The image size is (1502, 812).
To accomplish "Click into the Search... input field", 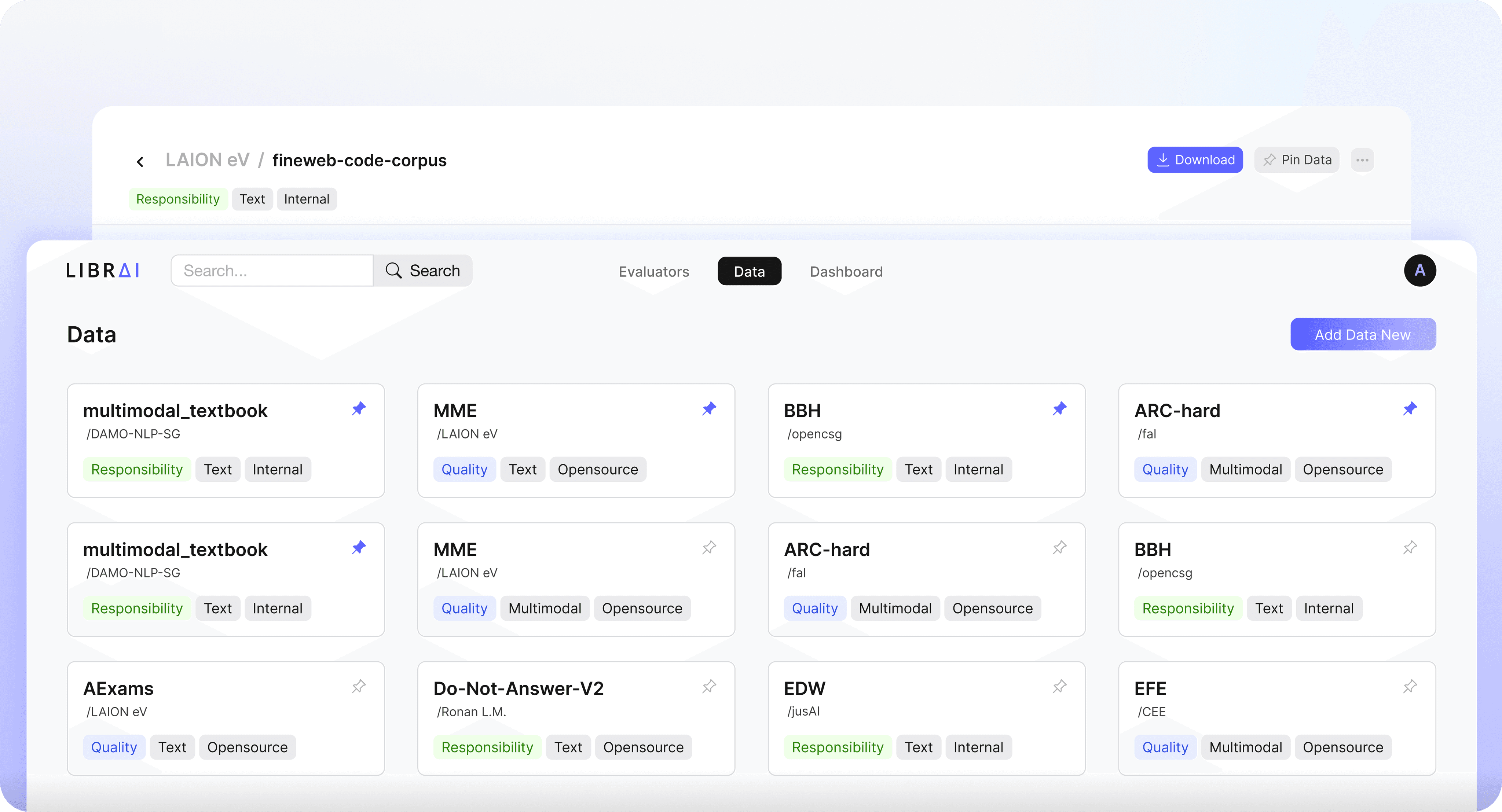I will [x=272, y=271].
